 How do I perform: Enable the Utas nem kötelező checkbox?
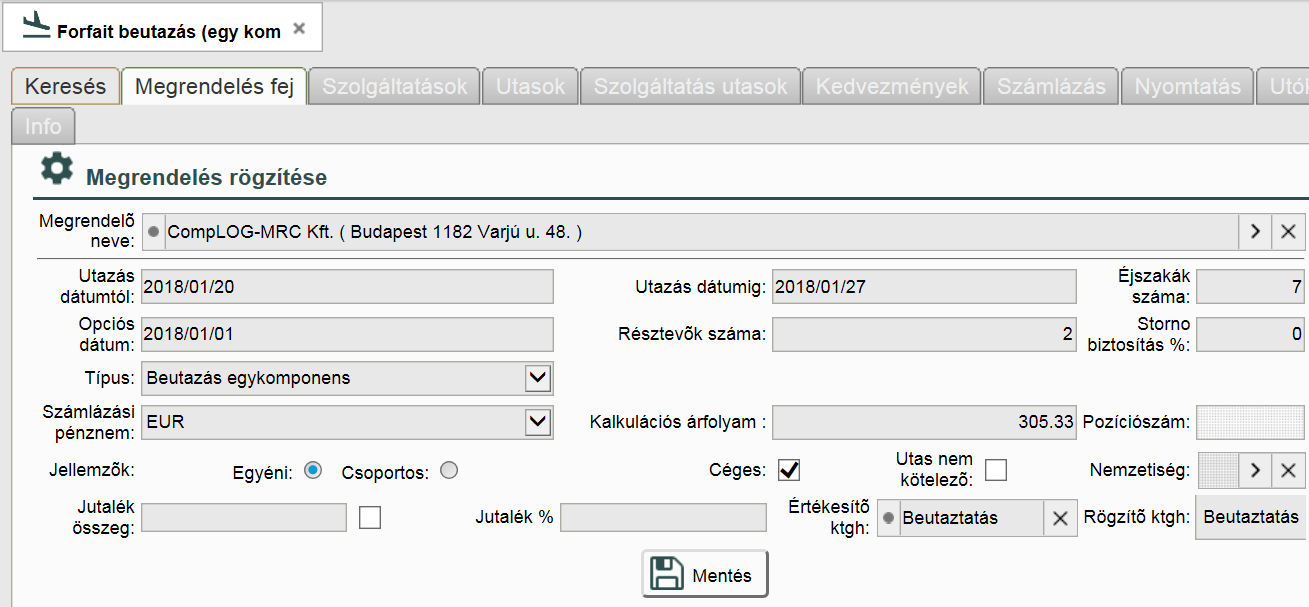coord(996,470)
